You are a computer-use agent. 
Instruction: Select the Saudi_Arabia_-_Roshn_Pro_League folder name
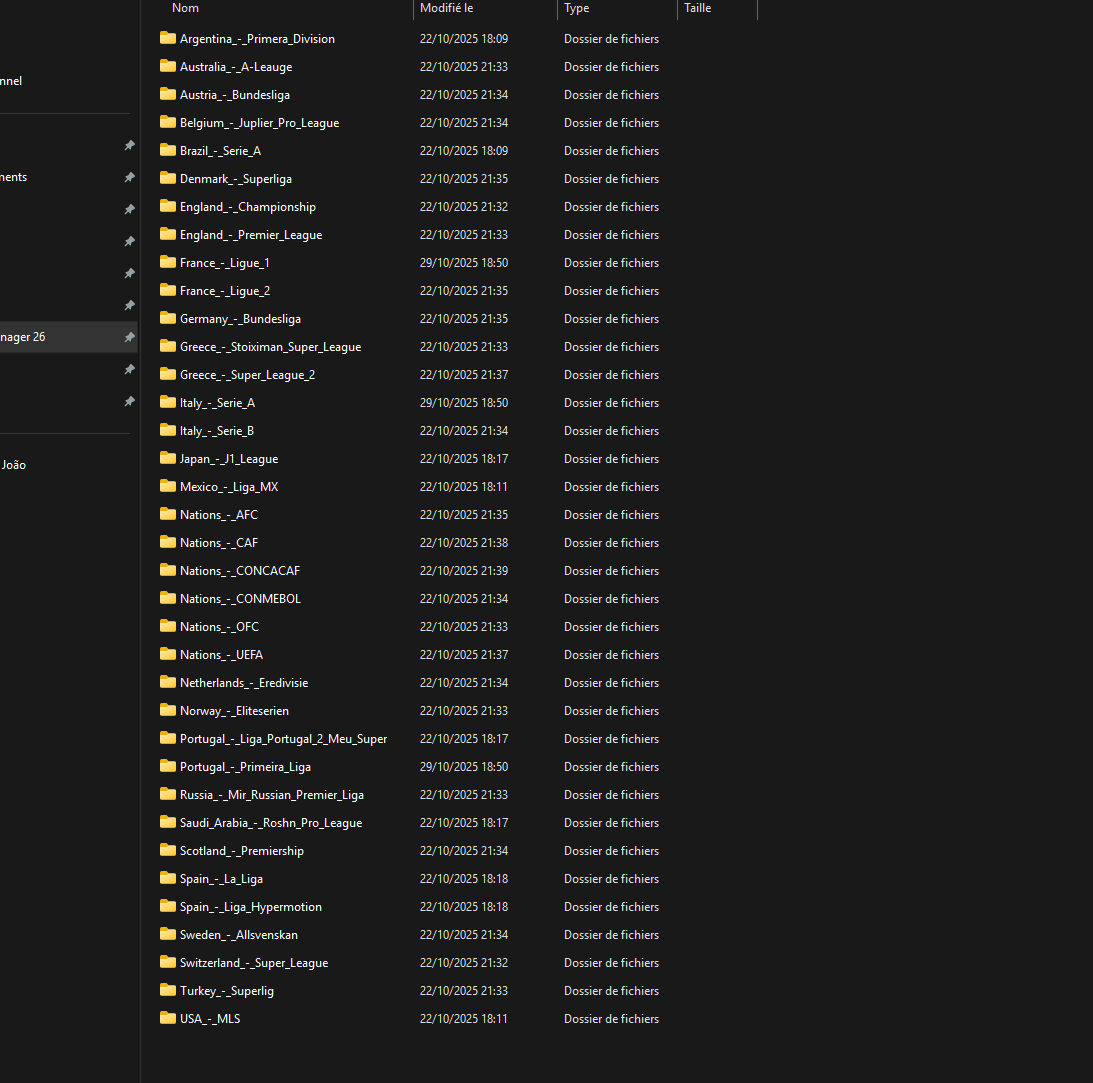pos(271,822)
